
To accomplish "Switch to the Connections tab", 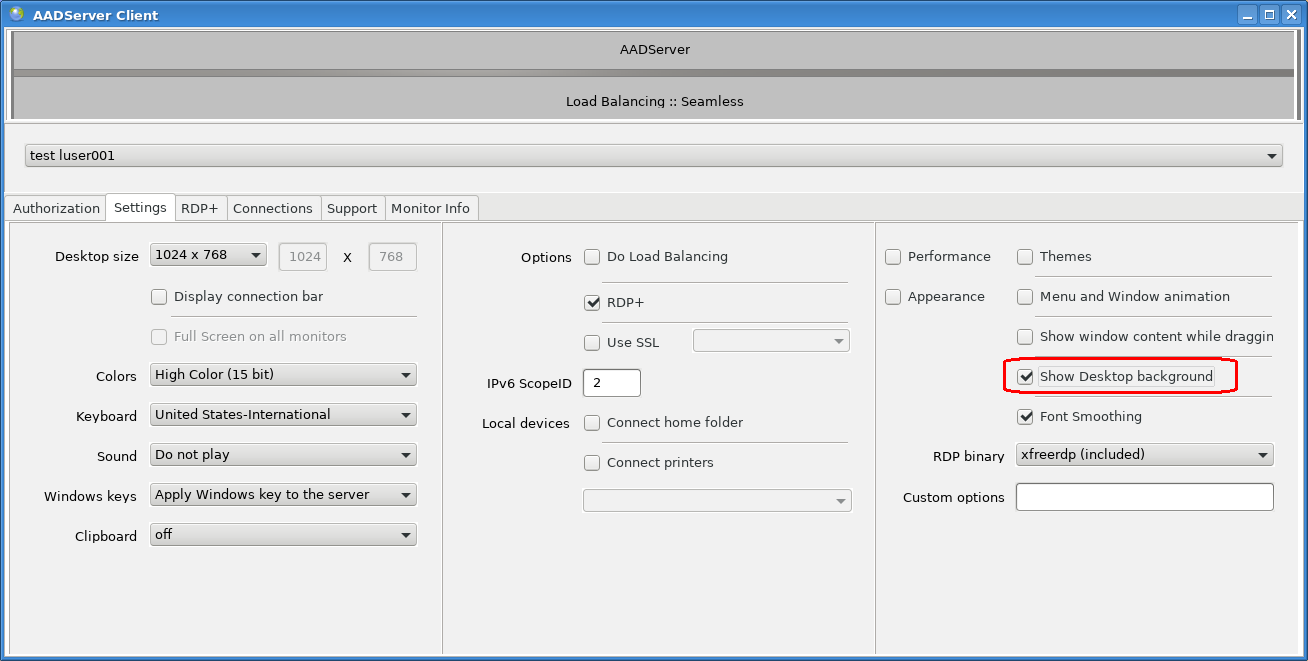I will (x=273, y=208).
